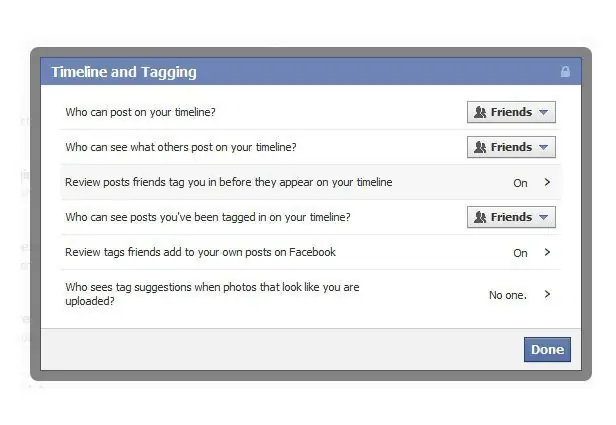The image size is (616, 425).
Task: Open dropdown arrow for who sees tagged posts
Action: (x=543, y=218)
